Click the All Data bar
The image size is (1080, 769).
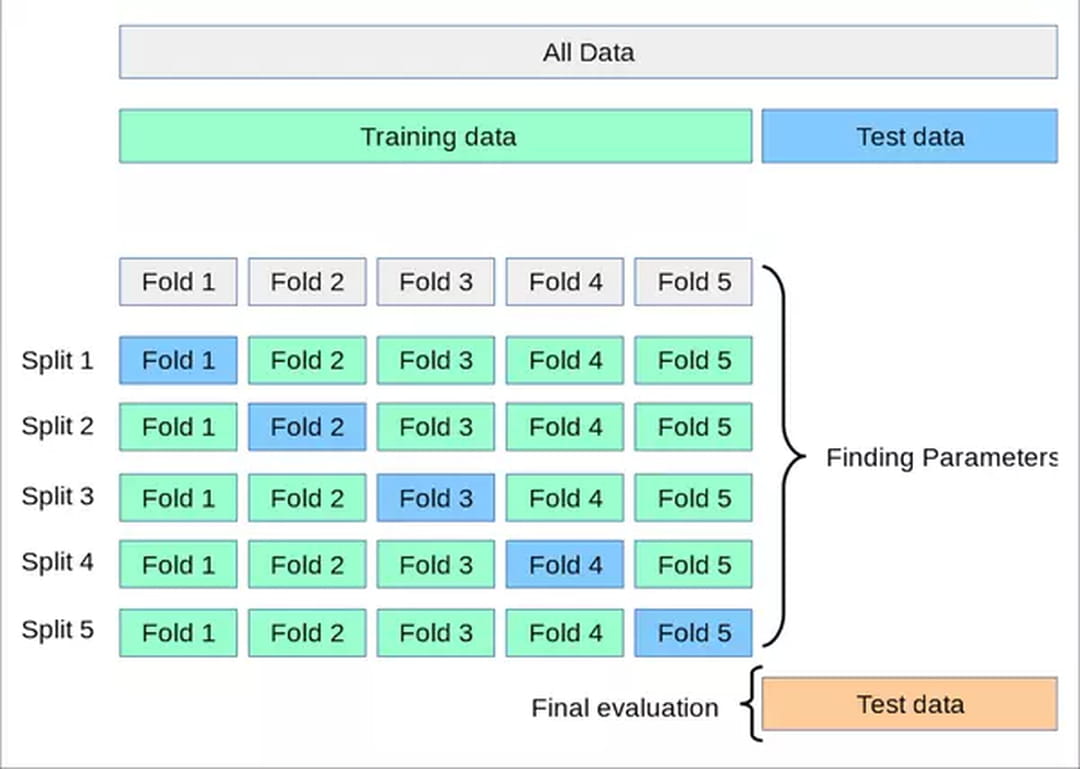[588, 52]
